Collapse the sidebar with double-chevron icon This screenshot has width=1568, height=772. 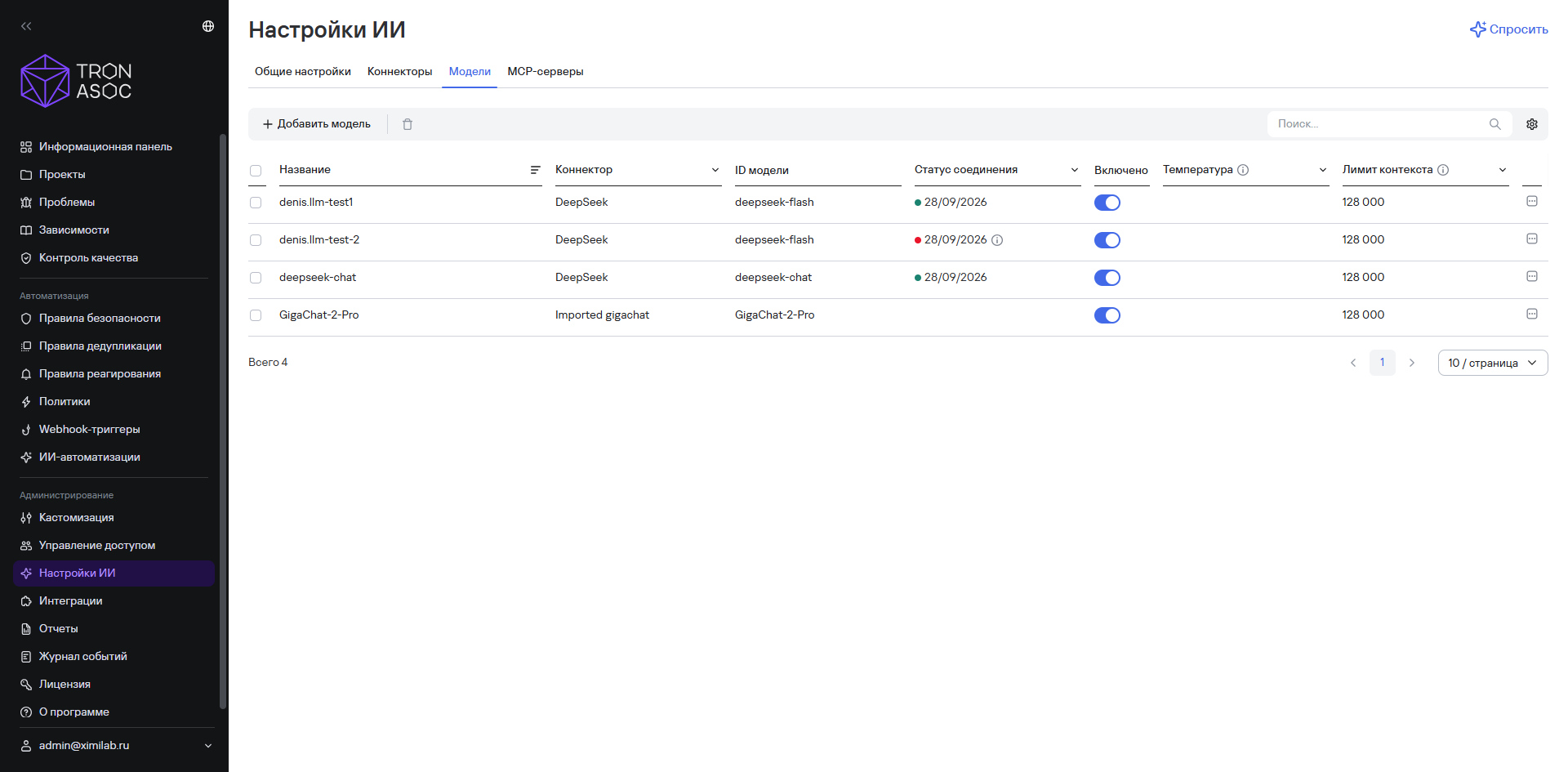(x=26, y=26)
